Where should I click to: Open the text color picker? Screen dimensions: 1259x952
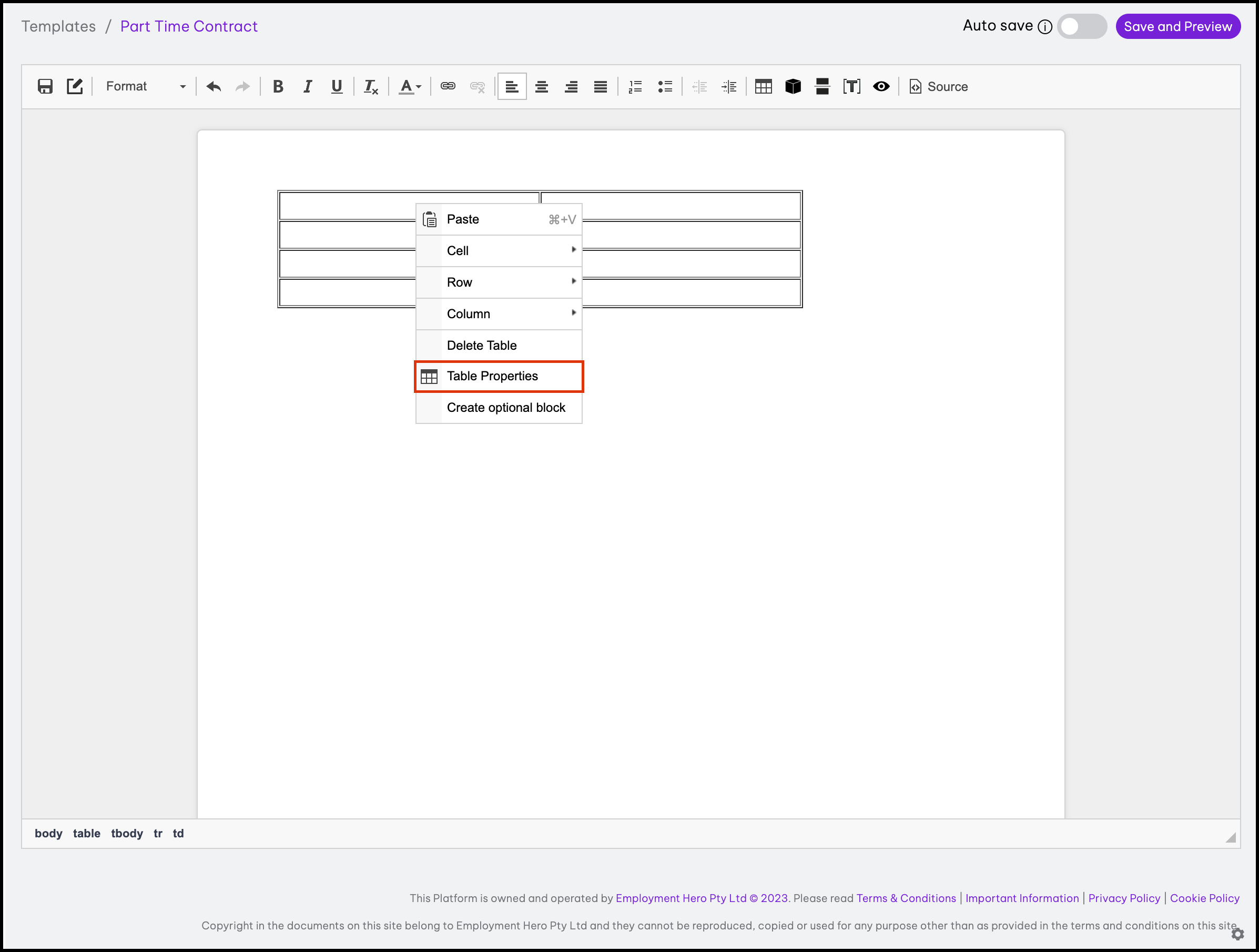point(410,87)
